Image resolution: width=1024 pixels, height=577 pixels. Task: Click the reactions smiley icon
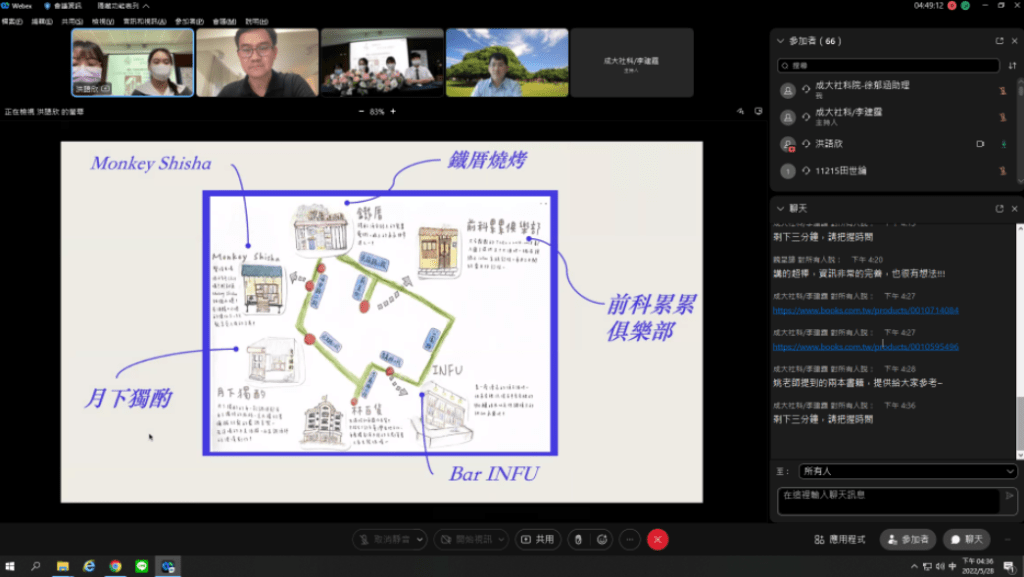pos(602,539)
